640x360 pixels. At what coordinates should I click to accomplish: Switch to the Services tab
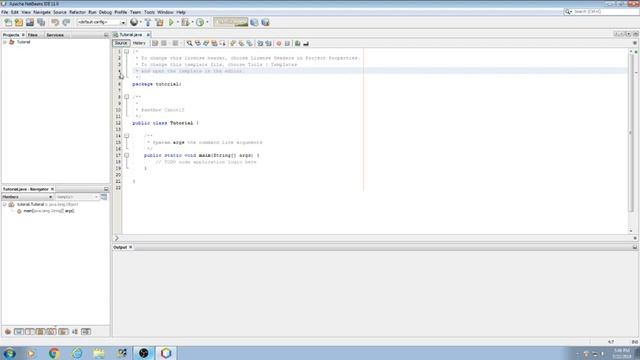coord(55,35)
